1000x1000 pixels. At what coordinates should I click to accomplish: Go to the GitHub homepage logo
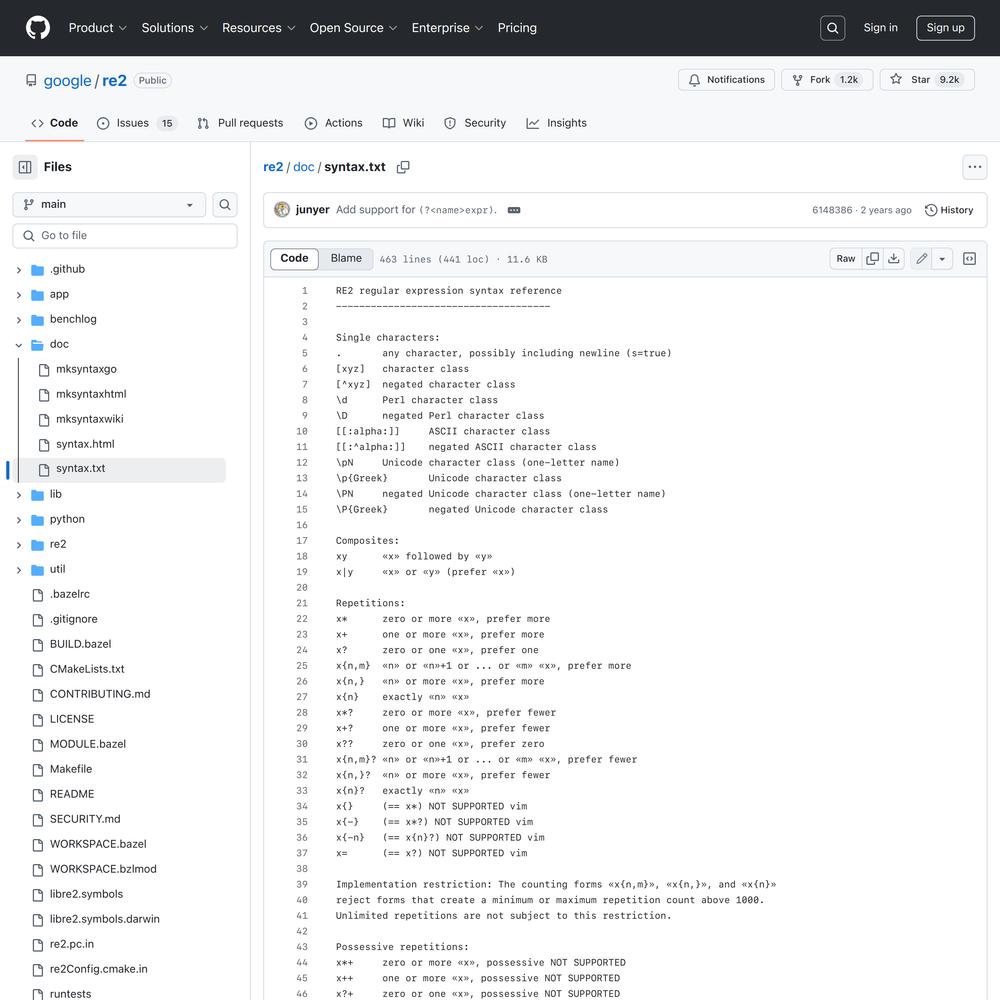tap(38, 28)
